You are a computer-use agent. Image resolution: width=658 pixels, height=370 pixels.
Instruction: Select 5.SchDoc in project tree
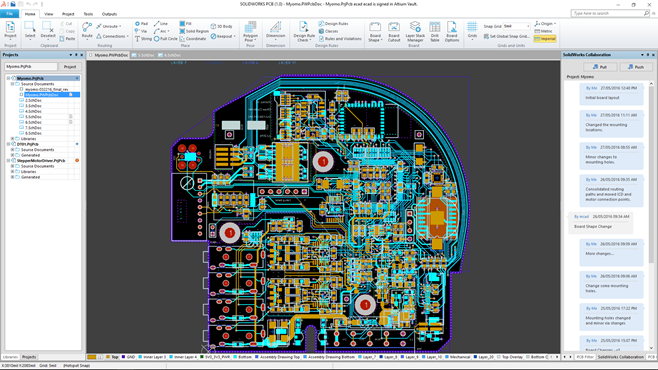click(33, 117)
